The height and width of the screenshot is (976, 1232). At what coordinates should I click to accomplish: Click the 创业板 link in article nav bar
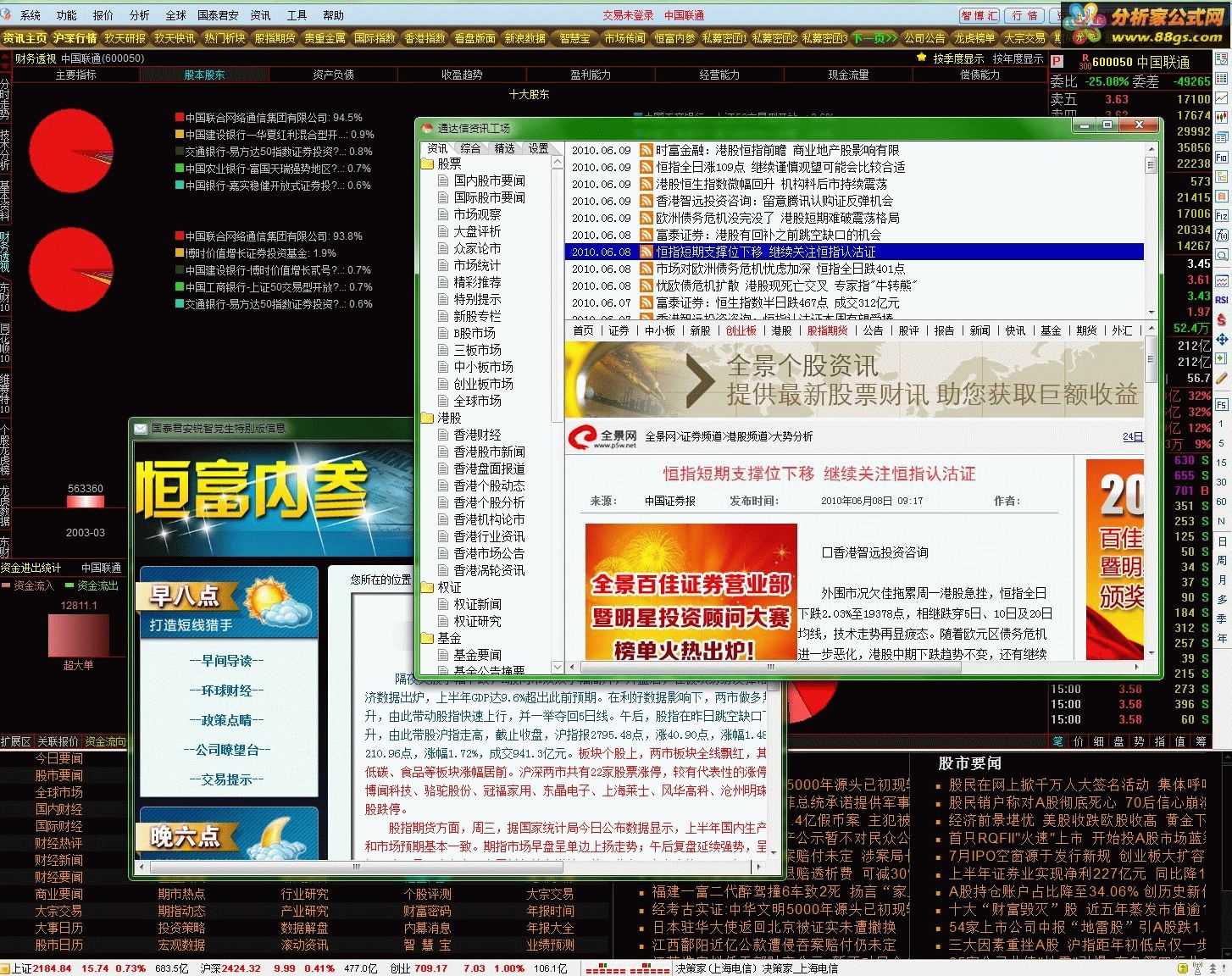[x=741, y=330]
